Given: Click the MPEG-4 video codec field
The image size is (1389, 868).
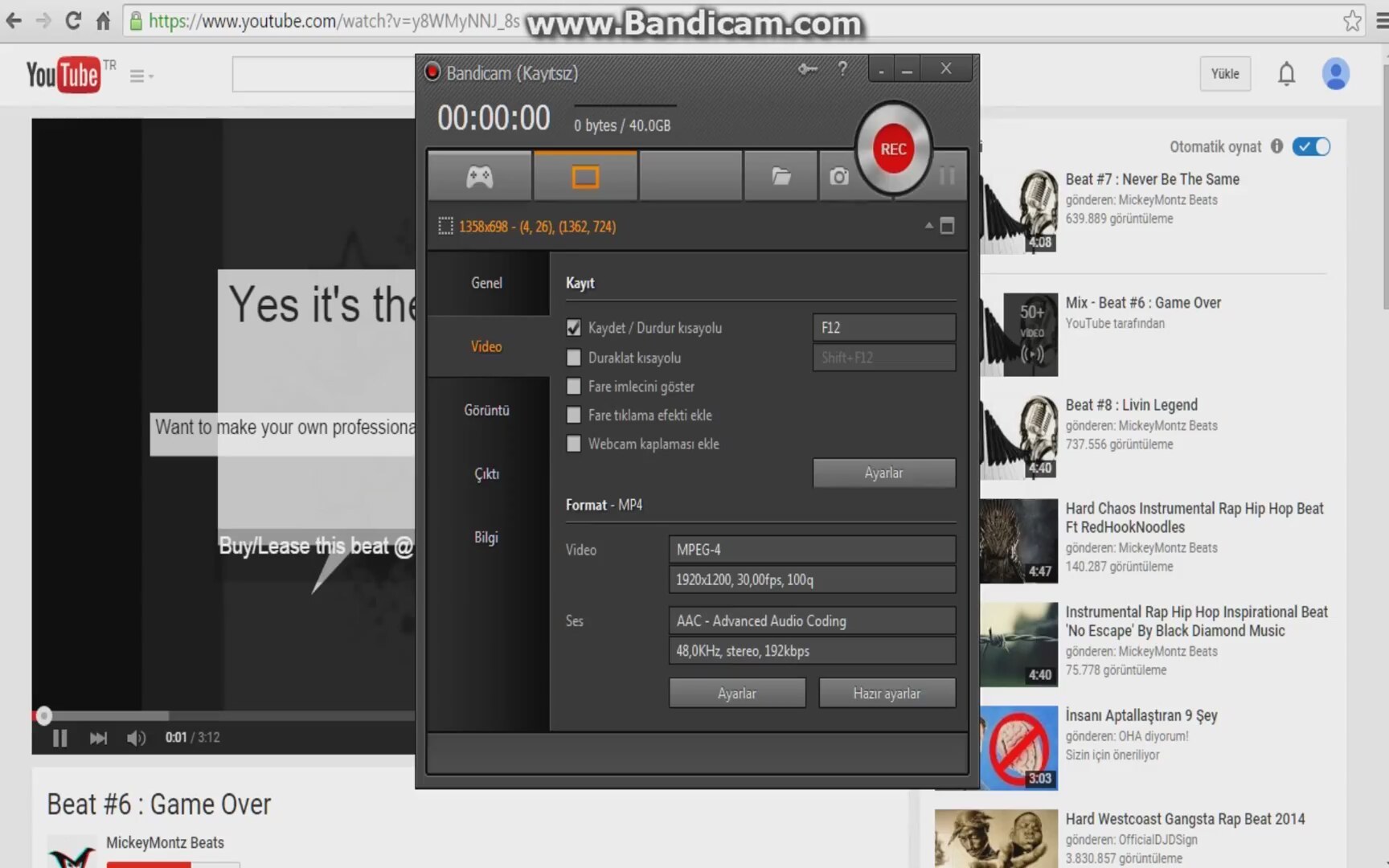Looking at the screenshot, I should click(x=812, y=550).
